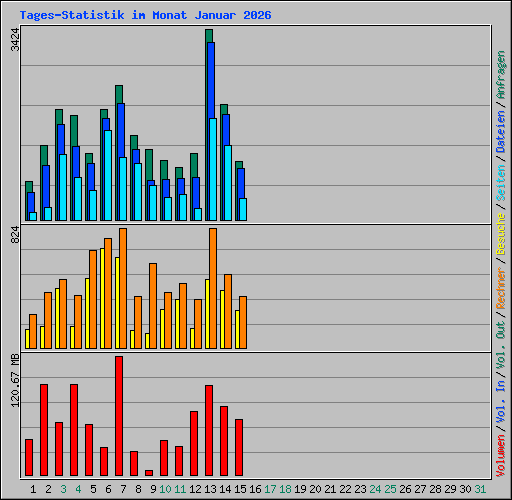The width and height of the screenshot is (512, 500).
Task: Click the cyan Seiten bar for day 6
Action: pyautogui.click(x=108, y=175)
